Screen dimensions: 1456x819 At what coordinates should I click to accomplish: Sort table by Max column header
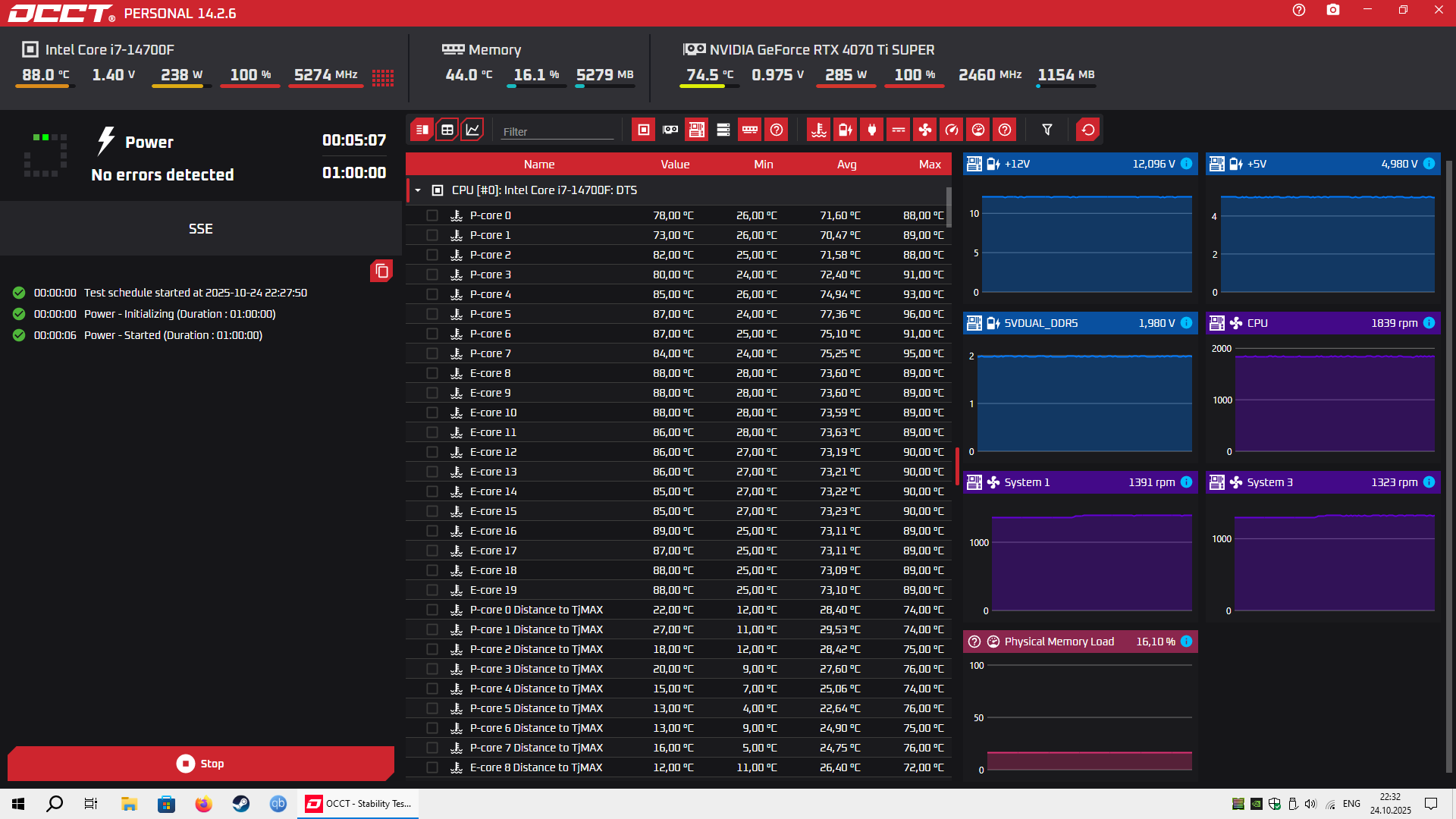point(929,165)
